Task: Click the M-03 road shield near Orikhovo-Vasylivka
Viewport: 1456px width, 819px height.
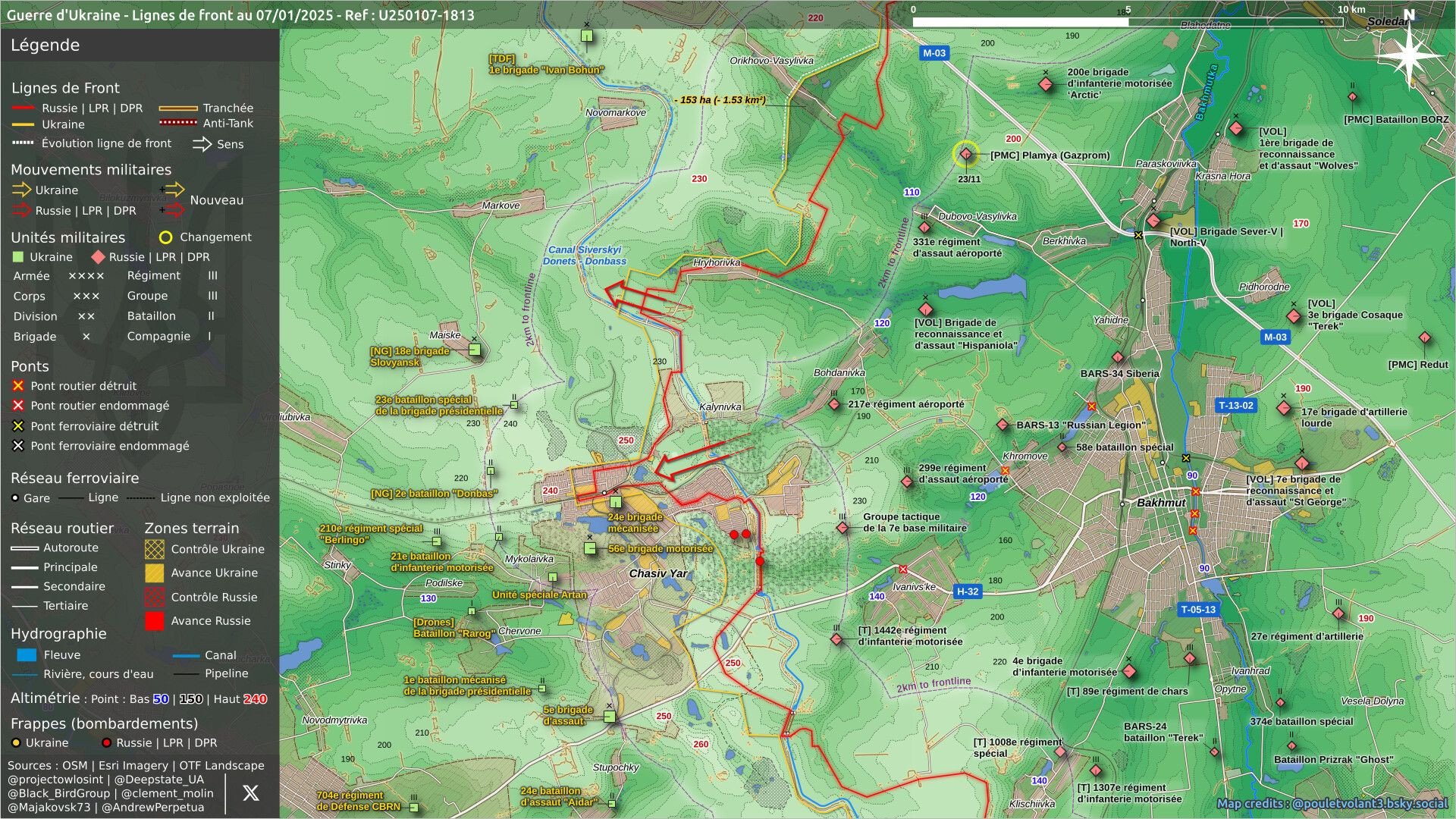Action: [934, 53]
